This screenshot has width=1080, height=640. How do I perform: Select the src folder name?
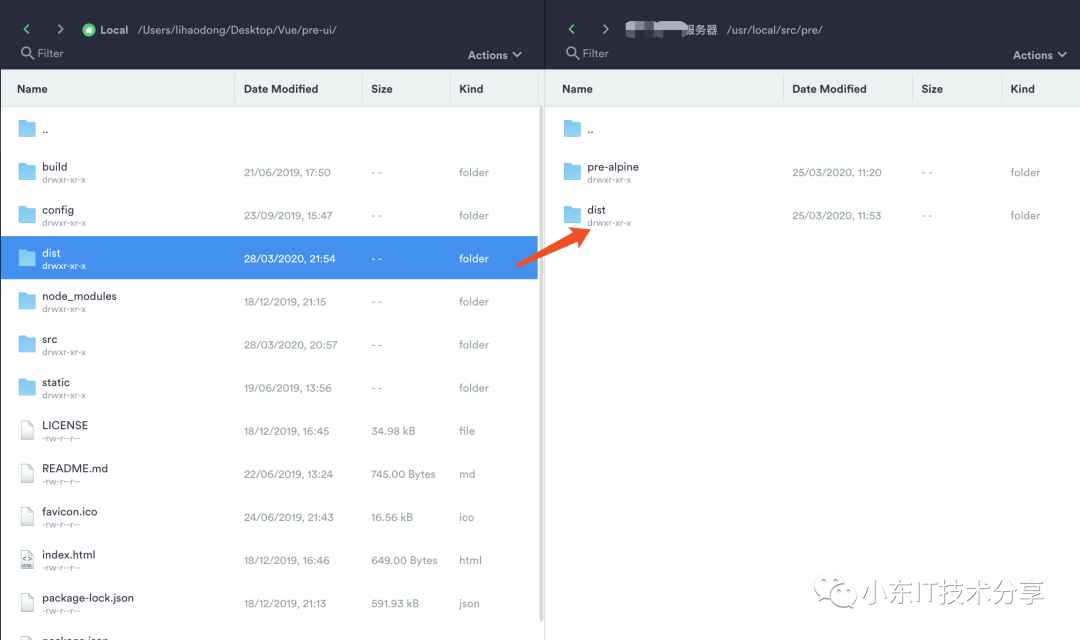[x=50, y=340]
